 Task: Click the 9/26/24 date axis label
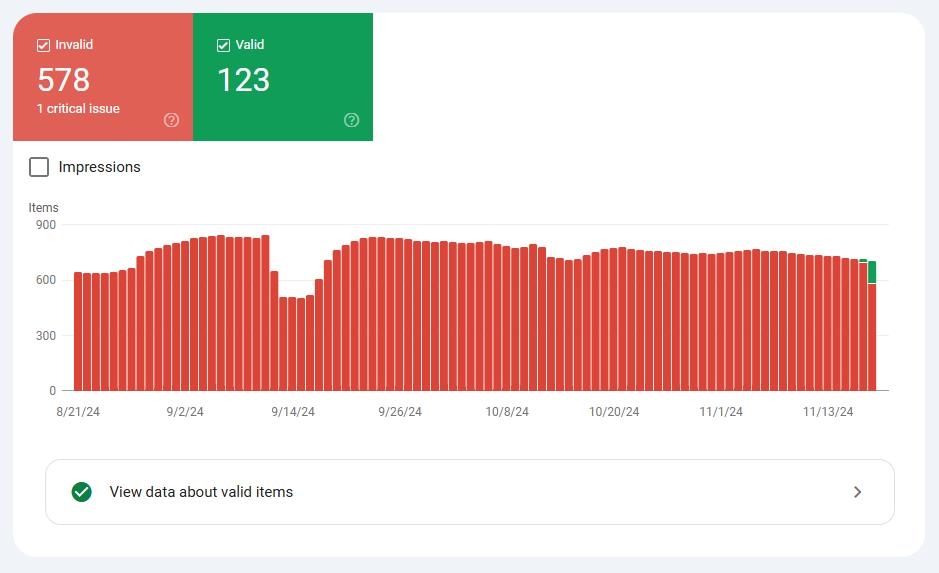(400, 411)
